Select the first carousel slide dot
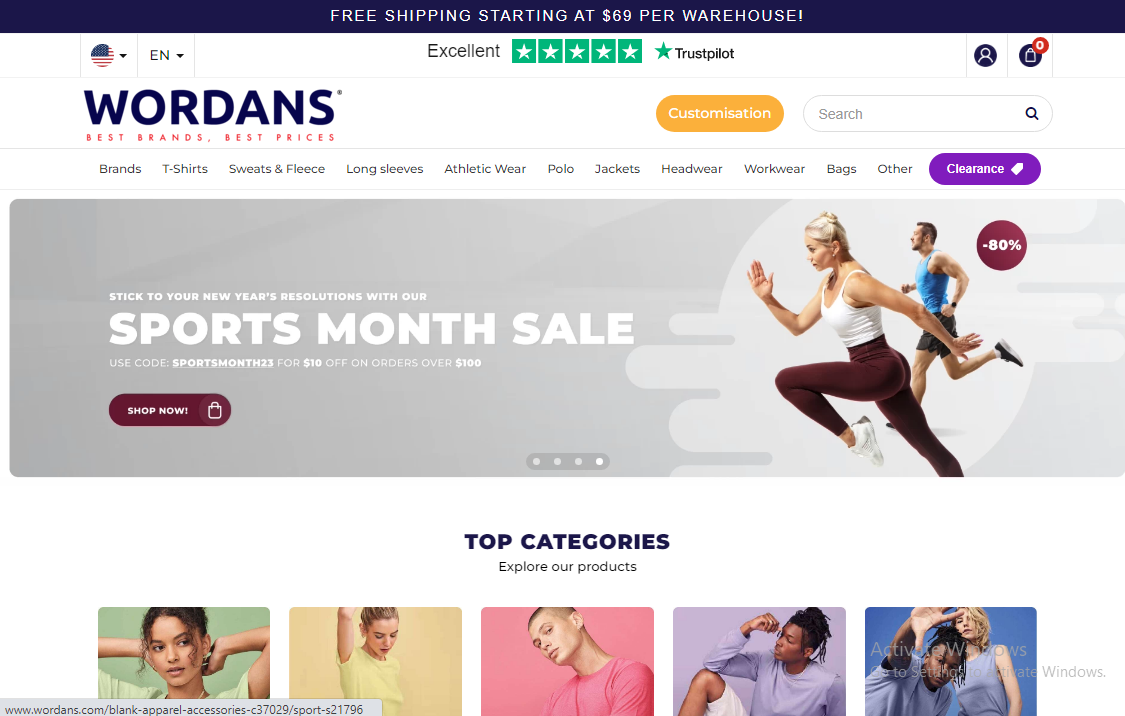This screenshot has width=1125, height=716. click(x=537, y=461)
